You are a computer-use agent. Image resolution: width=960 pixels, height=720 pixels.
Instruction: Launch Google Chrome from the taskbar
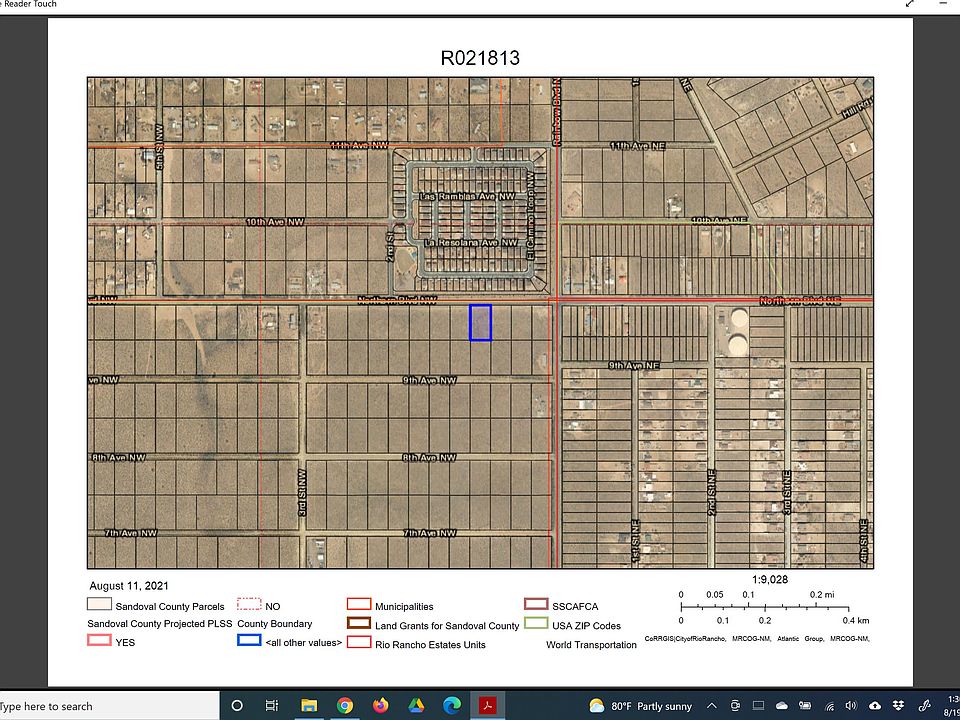(x=344, y=705)
